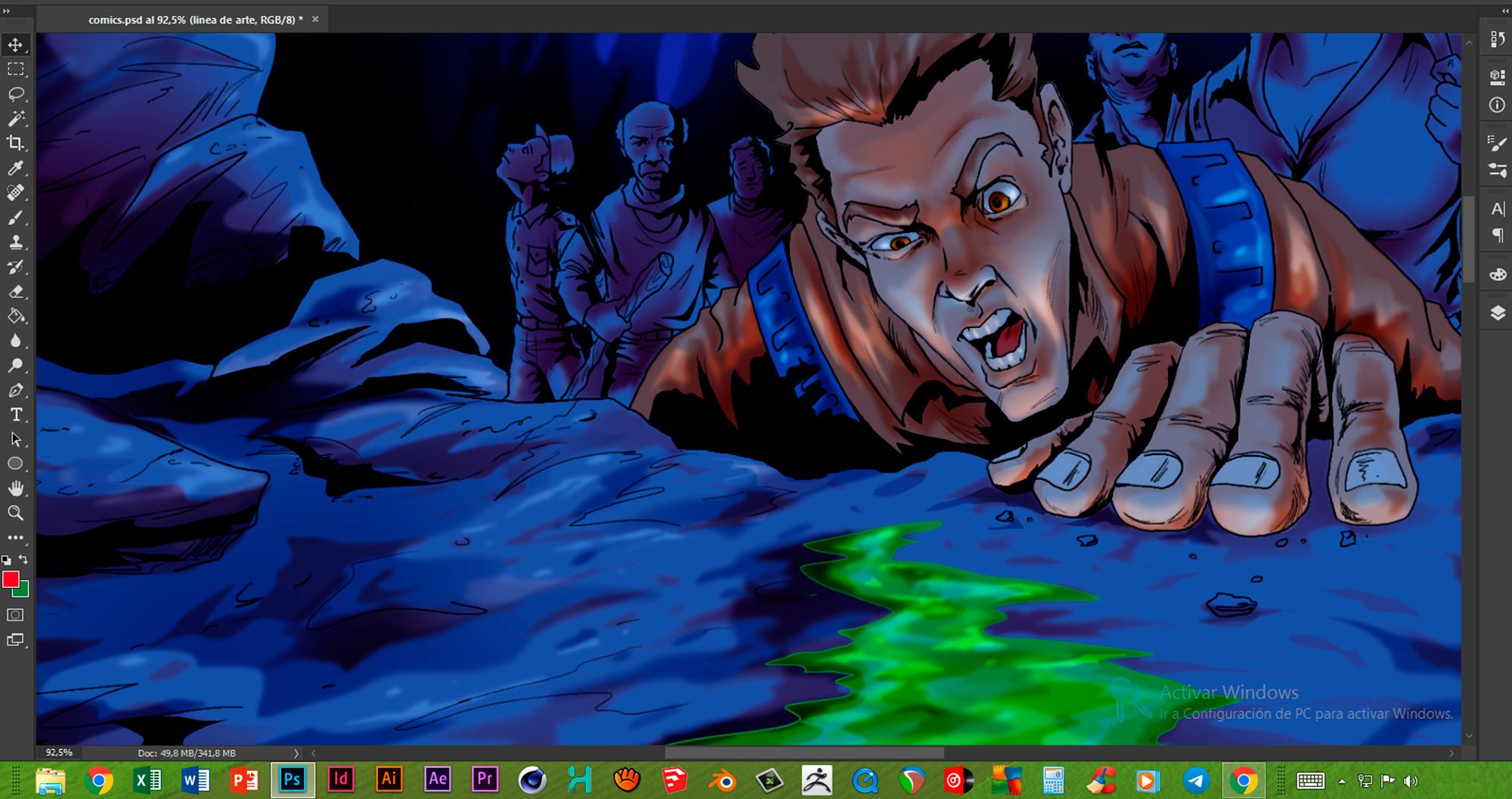The height and width of the screenshot is (799, 1512).
Task: Open the red foreground color picker
Action: 10,579
